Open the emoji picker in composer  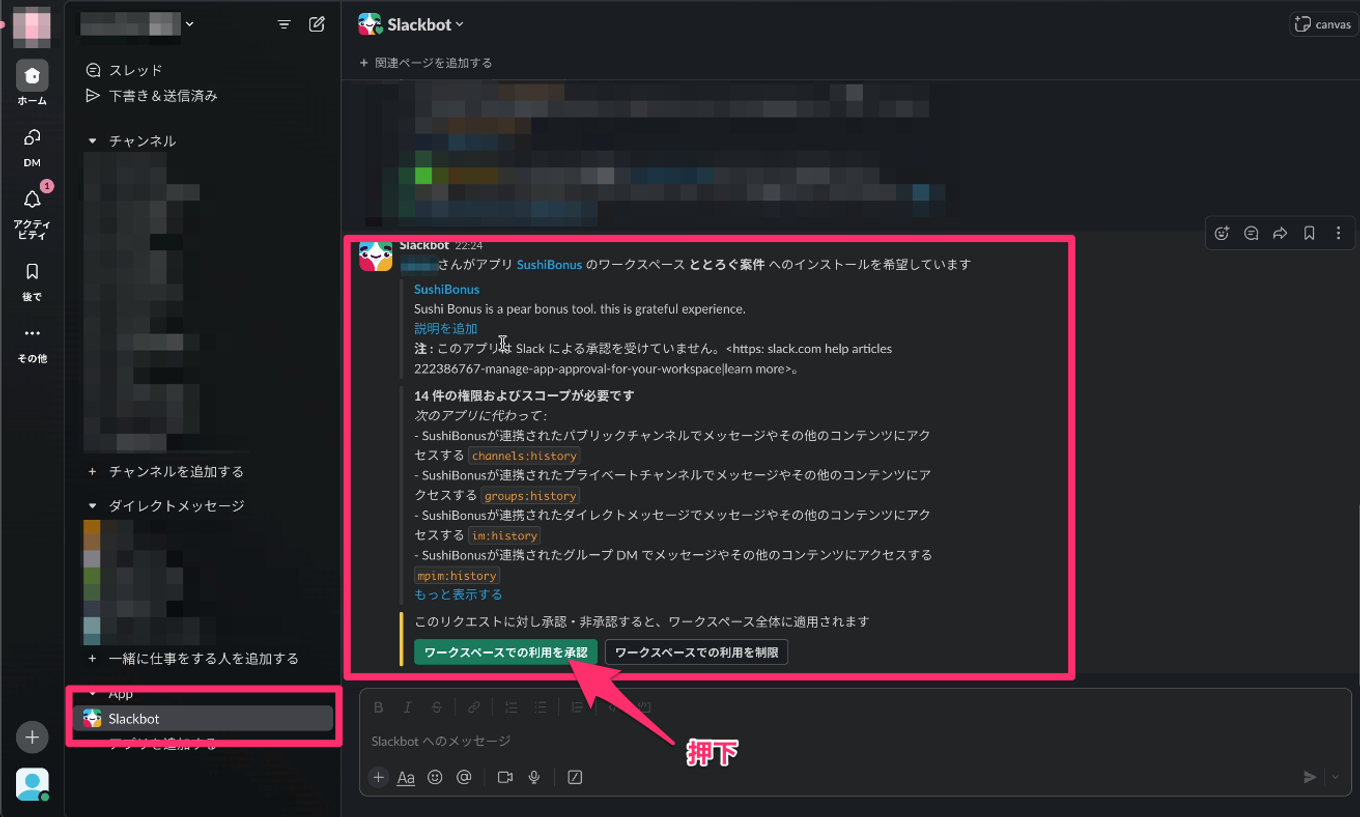coord(435,777)
